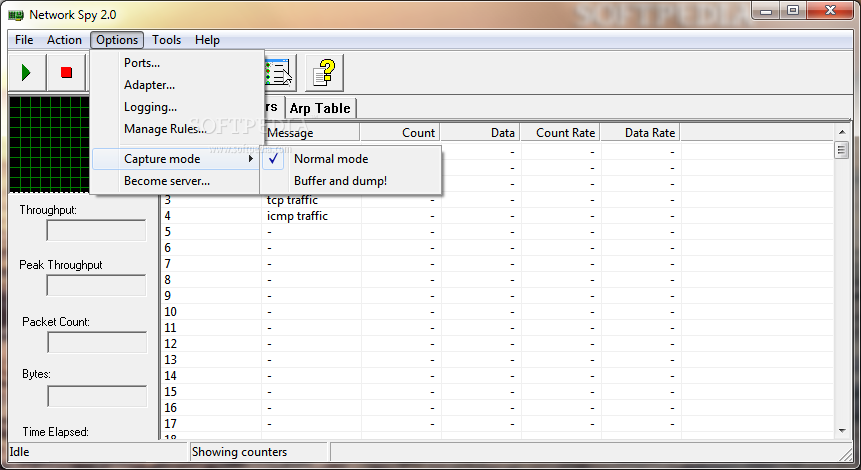
Task: Click the Throughput readout field
Action: [x=96, y=230]
